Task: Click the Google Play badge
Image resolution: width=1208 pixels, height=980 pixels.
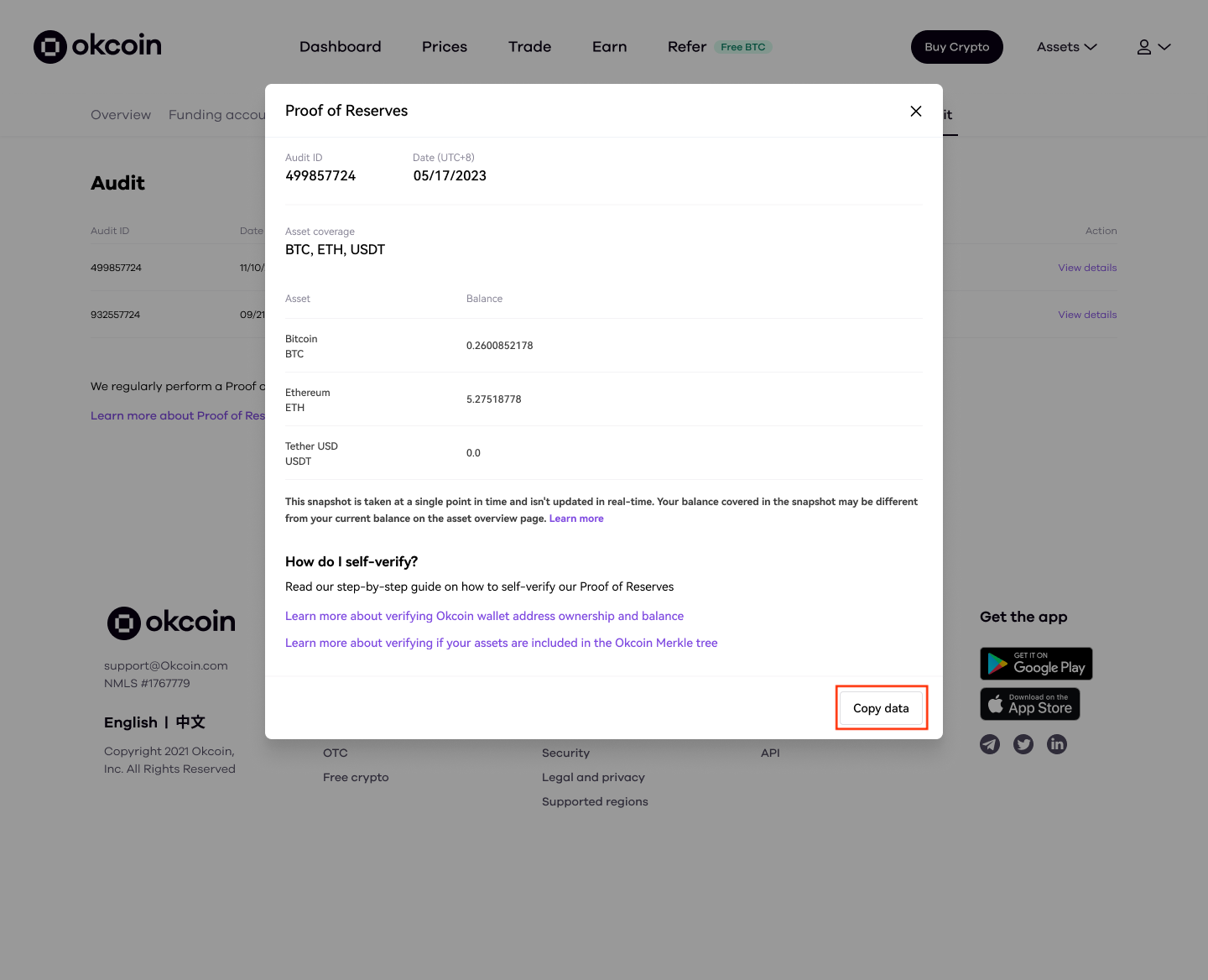Action: [x=1036, y=664]
